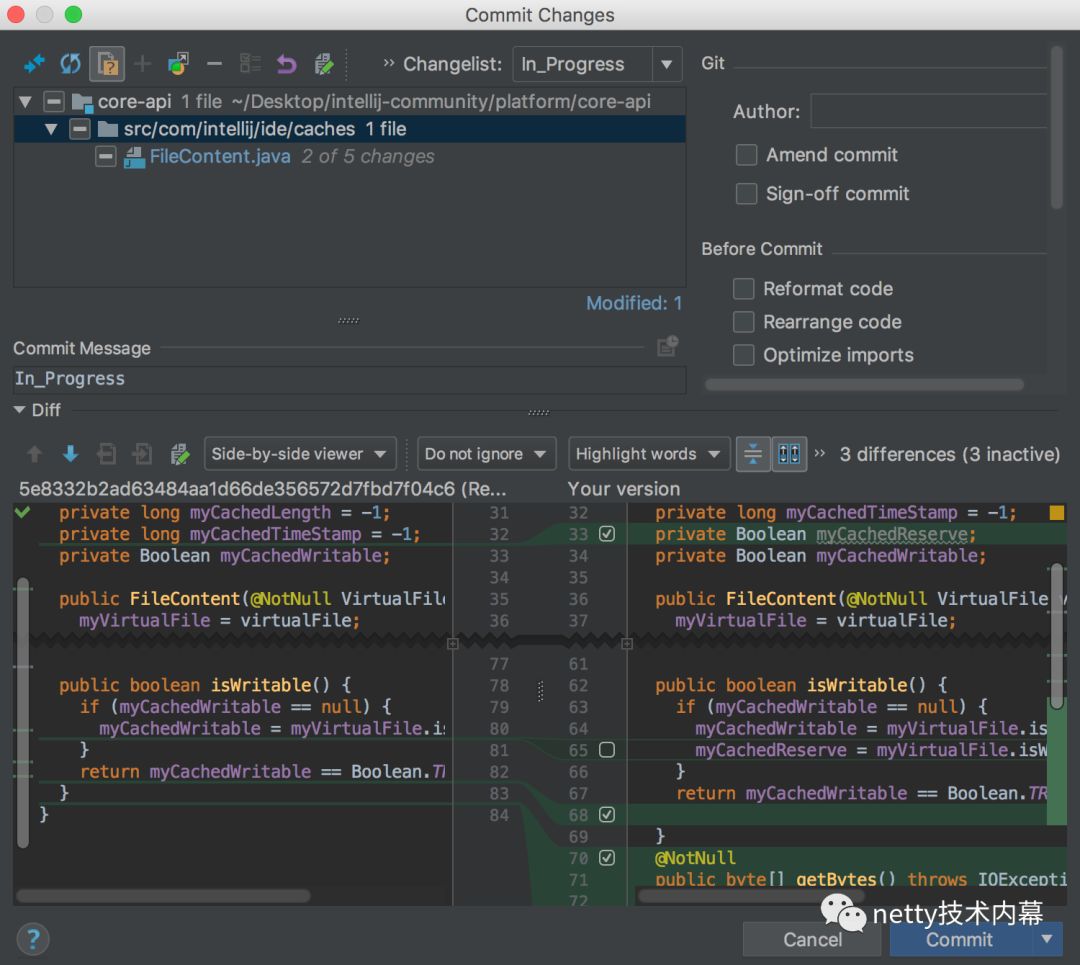Viewport: 1080px width, 965px height.
Task: Check the Optimize imports option
Action: [743, 355]
